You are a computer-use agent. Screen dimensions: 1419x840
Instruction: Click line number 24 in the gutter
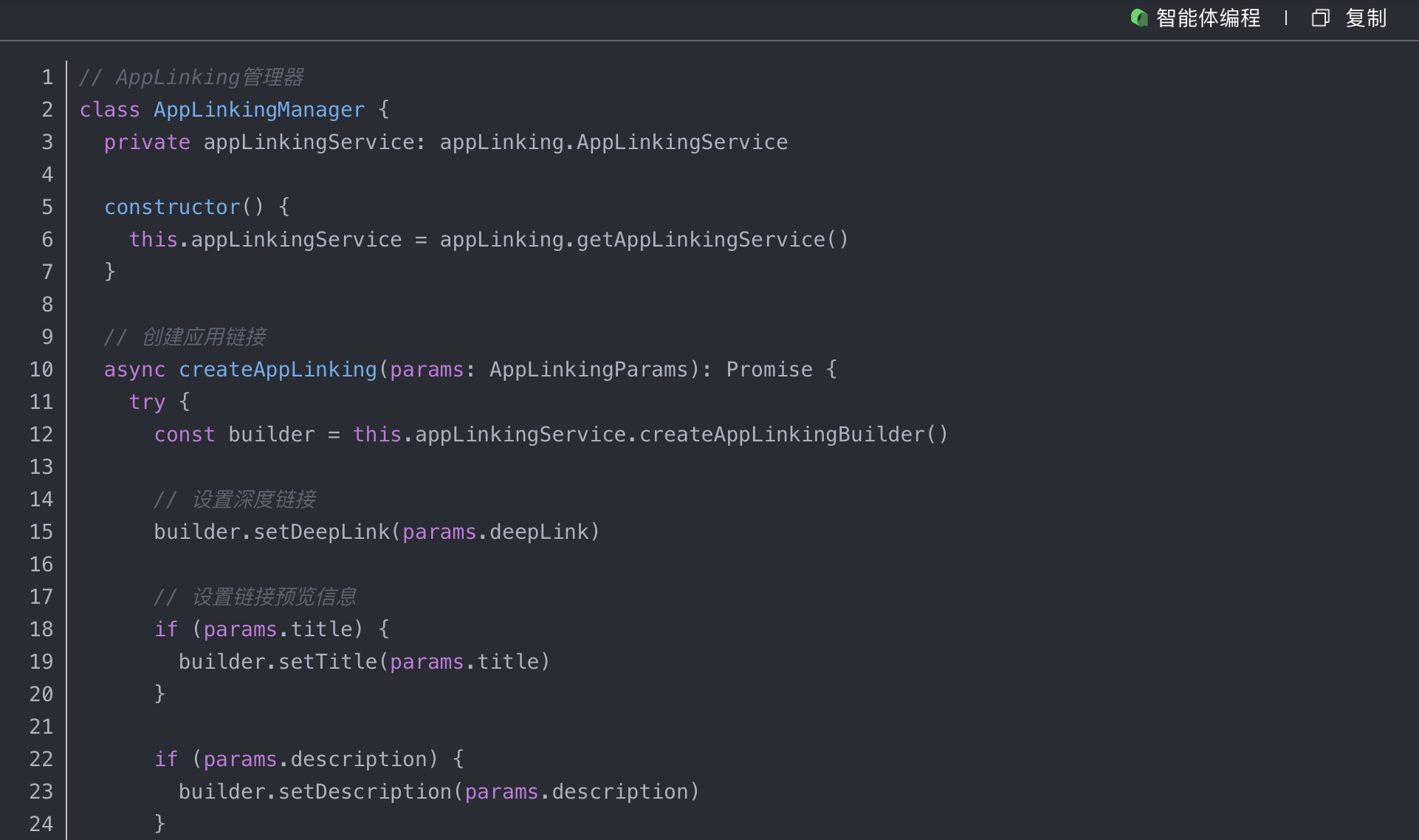coord(41,824)
